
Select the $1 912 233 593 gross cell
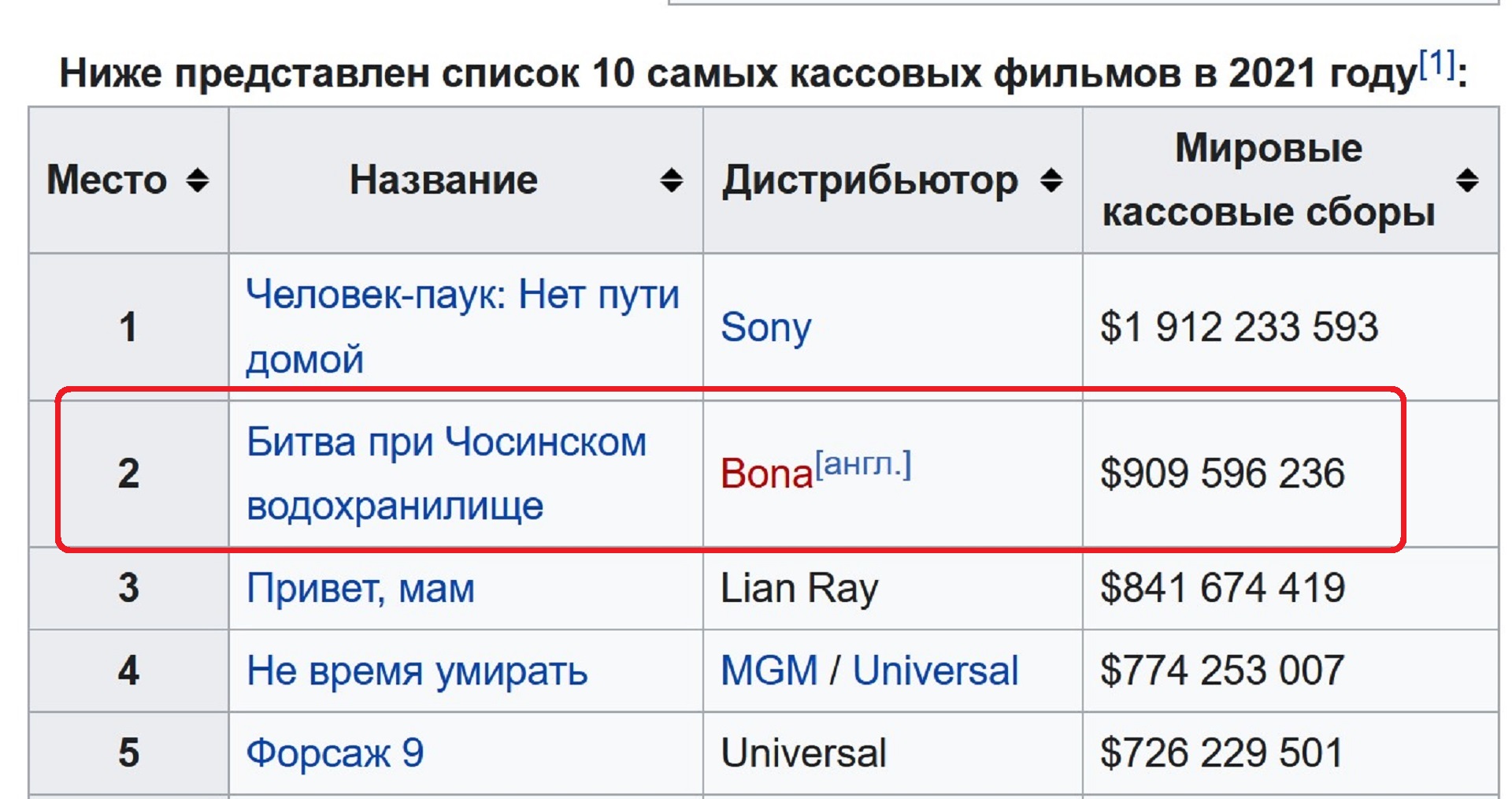pos(1239,327)
